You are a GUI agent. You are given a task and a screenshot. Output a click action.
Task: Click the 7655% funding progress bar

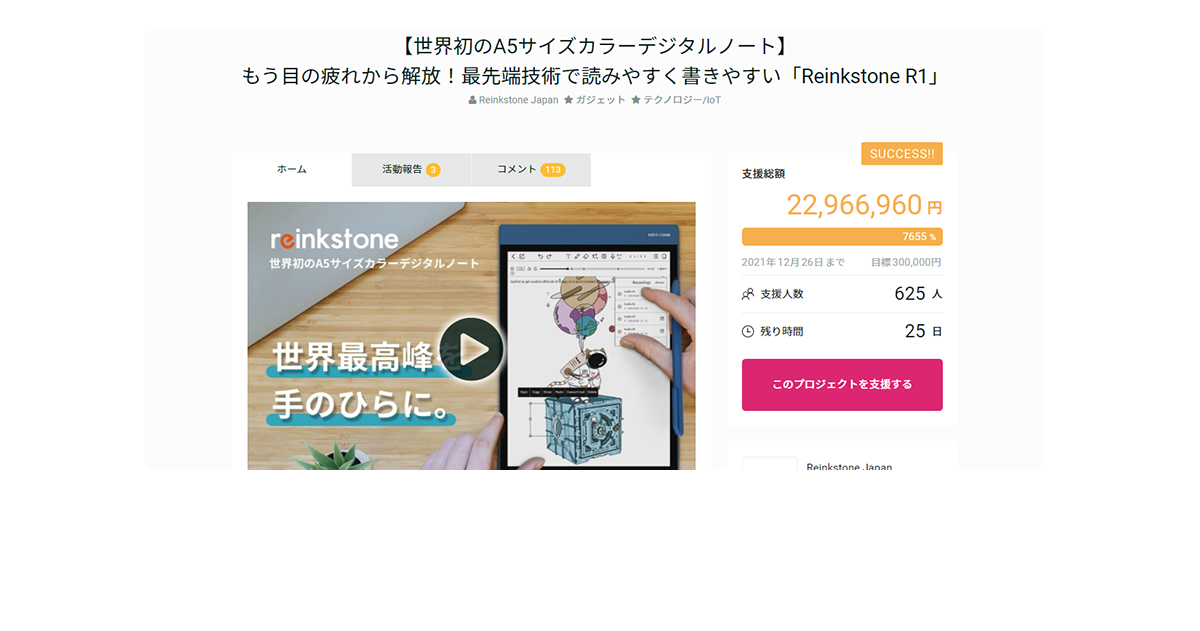tap(842, 237)
